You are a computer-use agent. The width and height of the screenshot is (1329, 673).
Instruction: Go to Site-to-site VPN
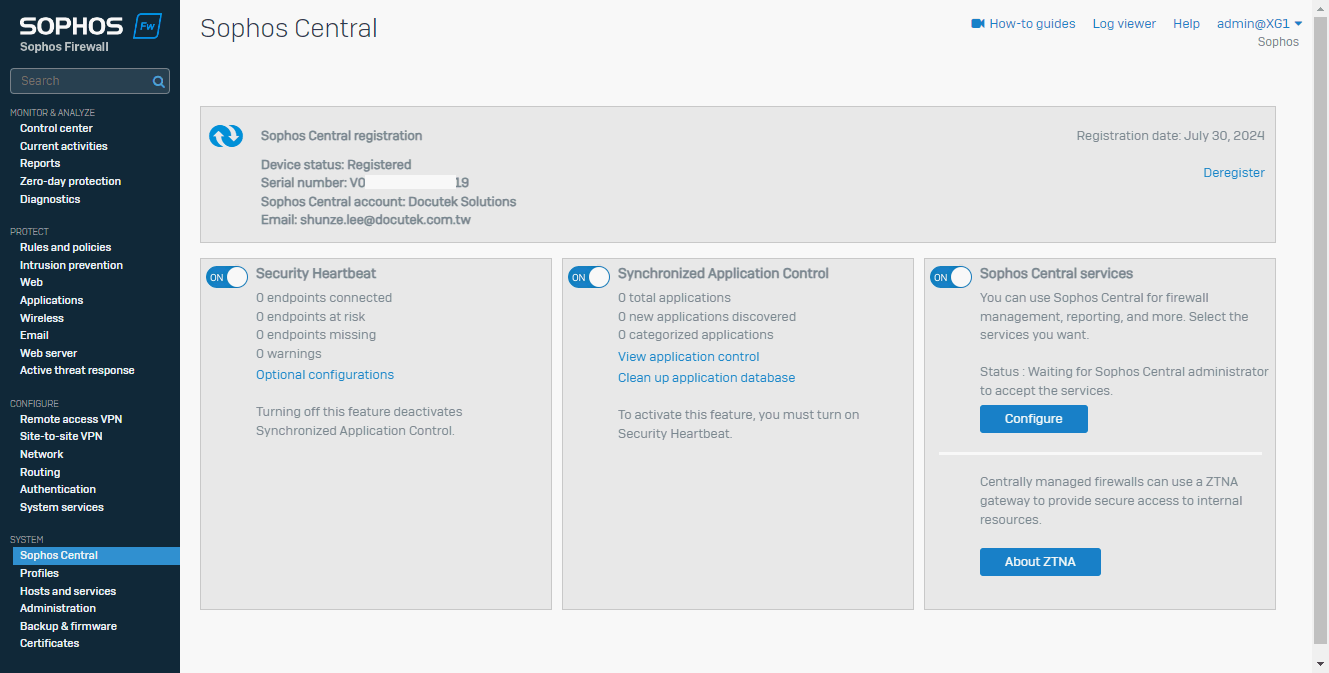click(61, 436)
